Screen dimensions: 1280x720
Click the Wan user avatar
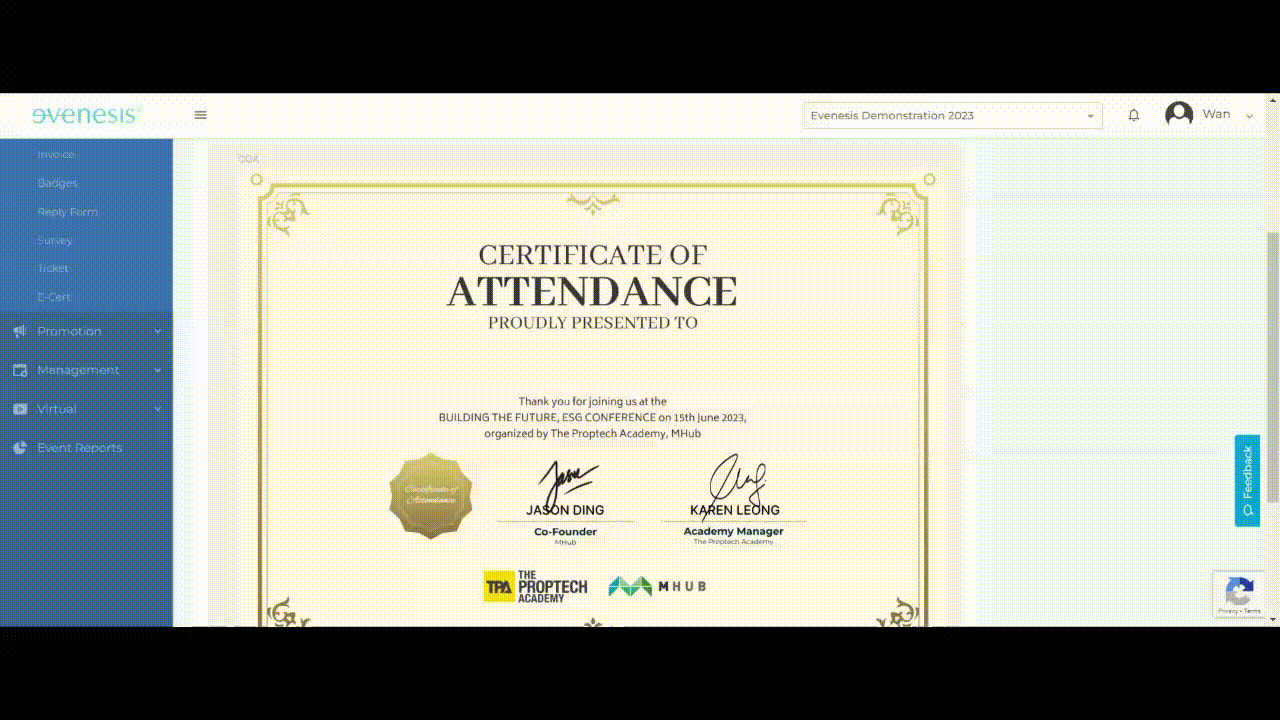click(x=1179, y=114)
